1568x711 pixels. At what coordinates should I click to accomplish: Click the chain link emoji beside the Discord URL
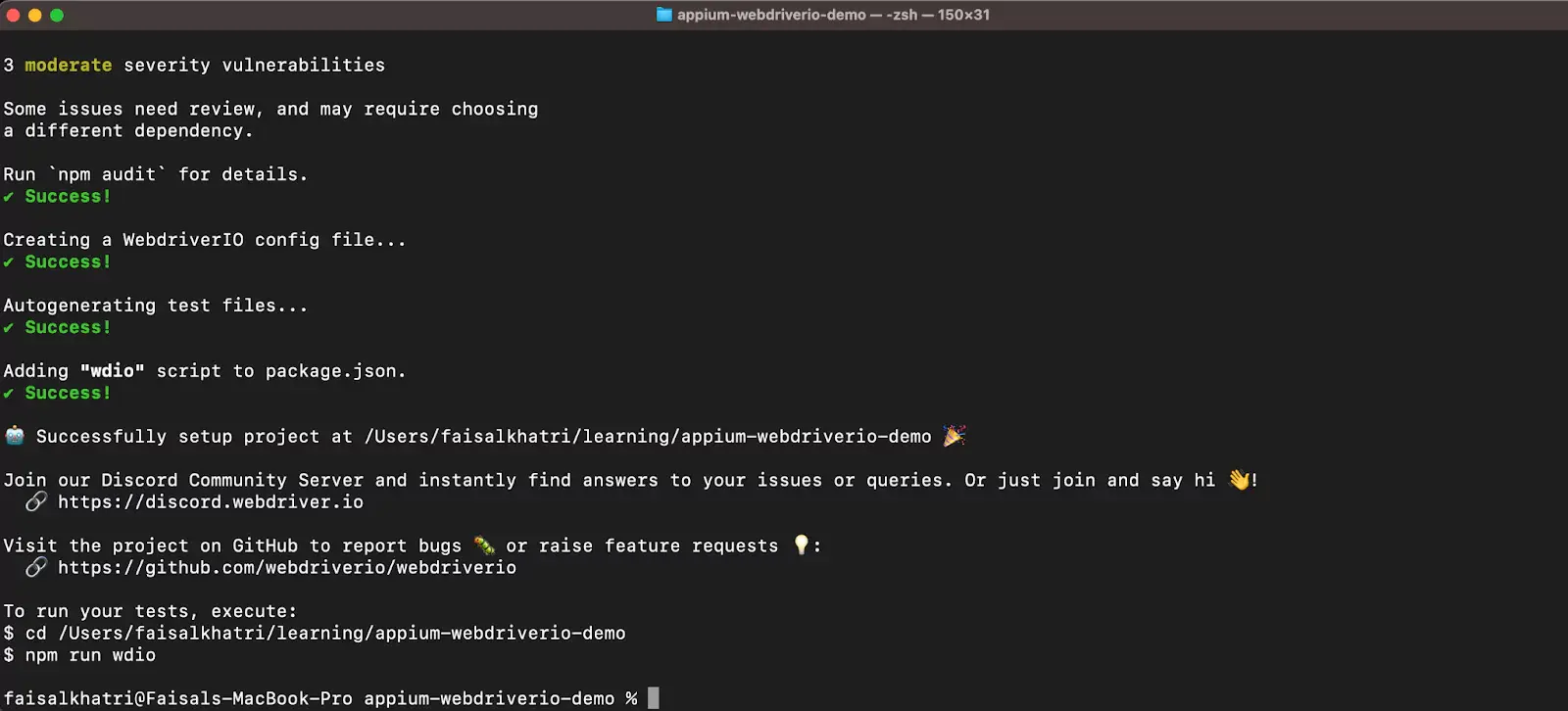pos(36,501)
